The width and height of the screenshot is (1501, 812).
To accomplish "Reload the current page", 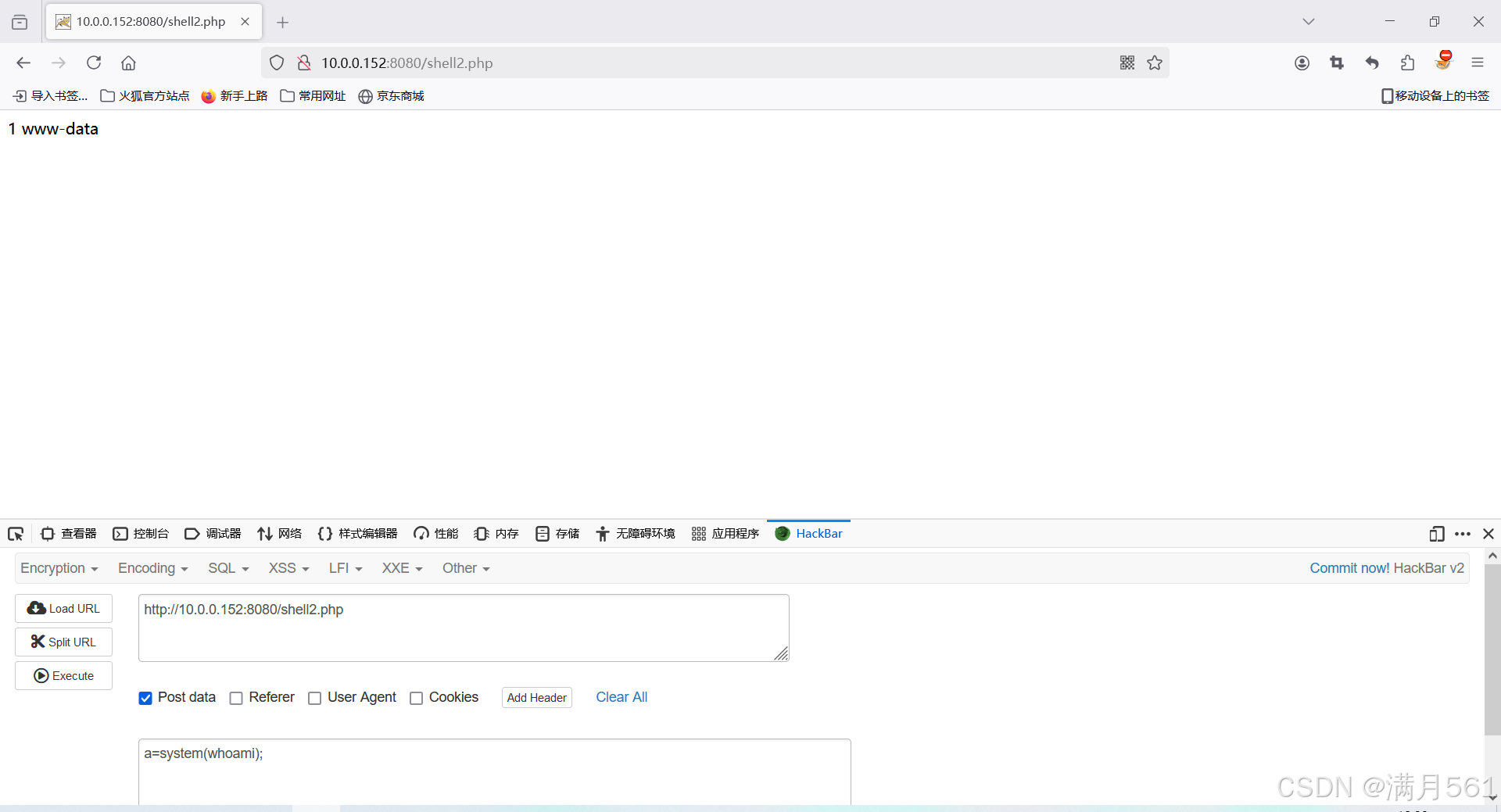I will coord(93,63).
